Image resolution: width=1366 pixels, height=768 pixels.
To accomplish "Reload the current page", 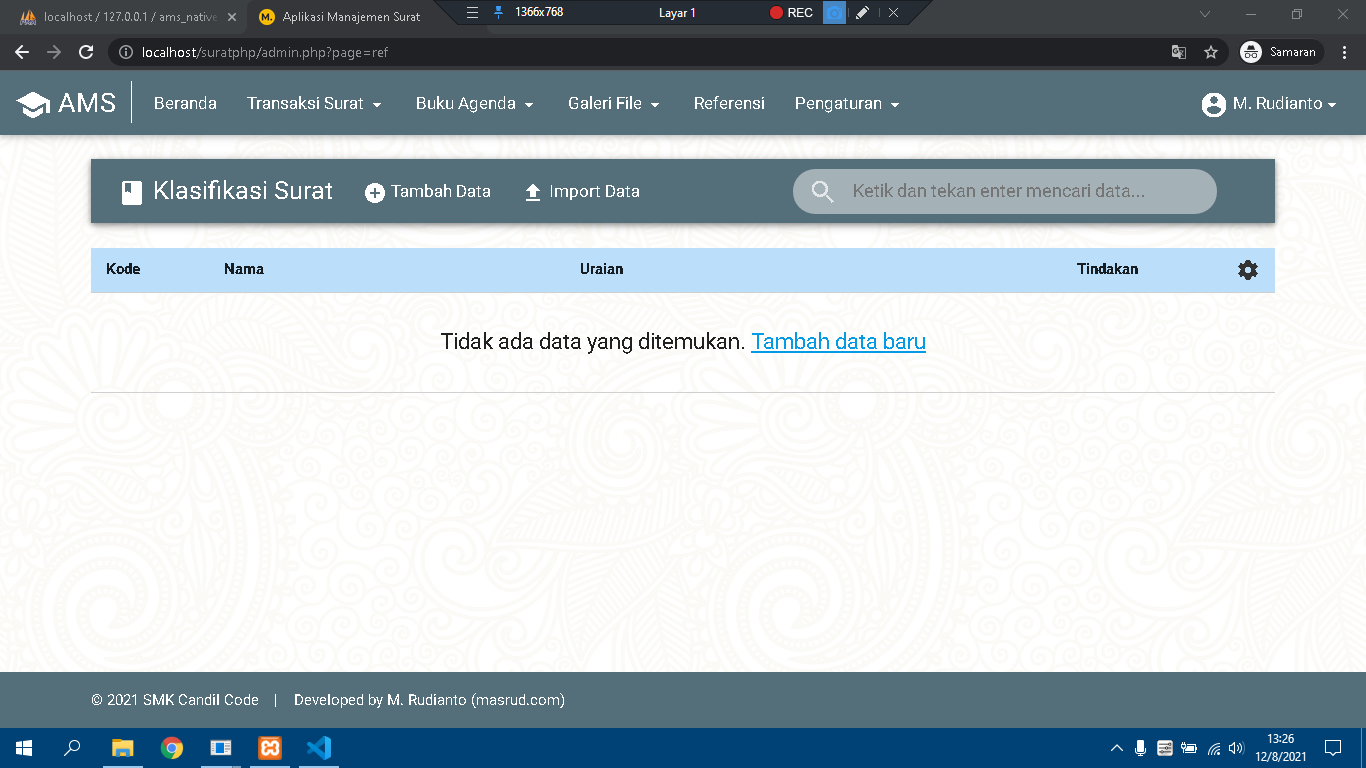I will [x=86, y=52].
